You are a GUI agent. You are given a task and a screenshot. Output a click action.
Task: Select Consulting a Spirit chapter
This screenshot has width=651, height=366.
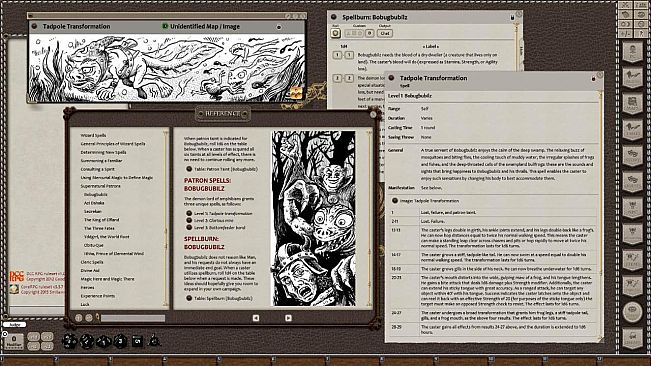click(x=98, y=169)
